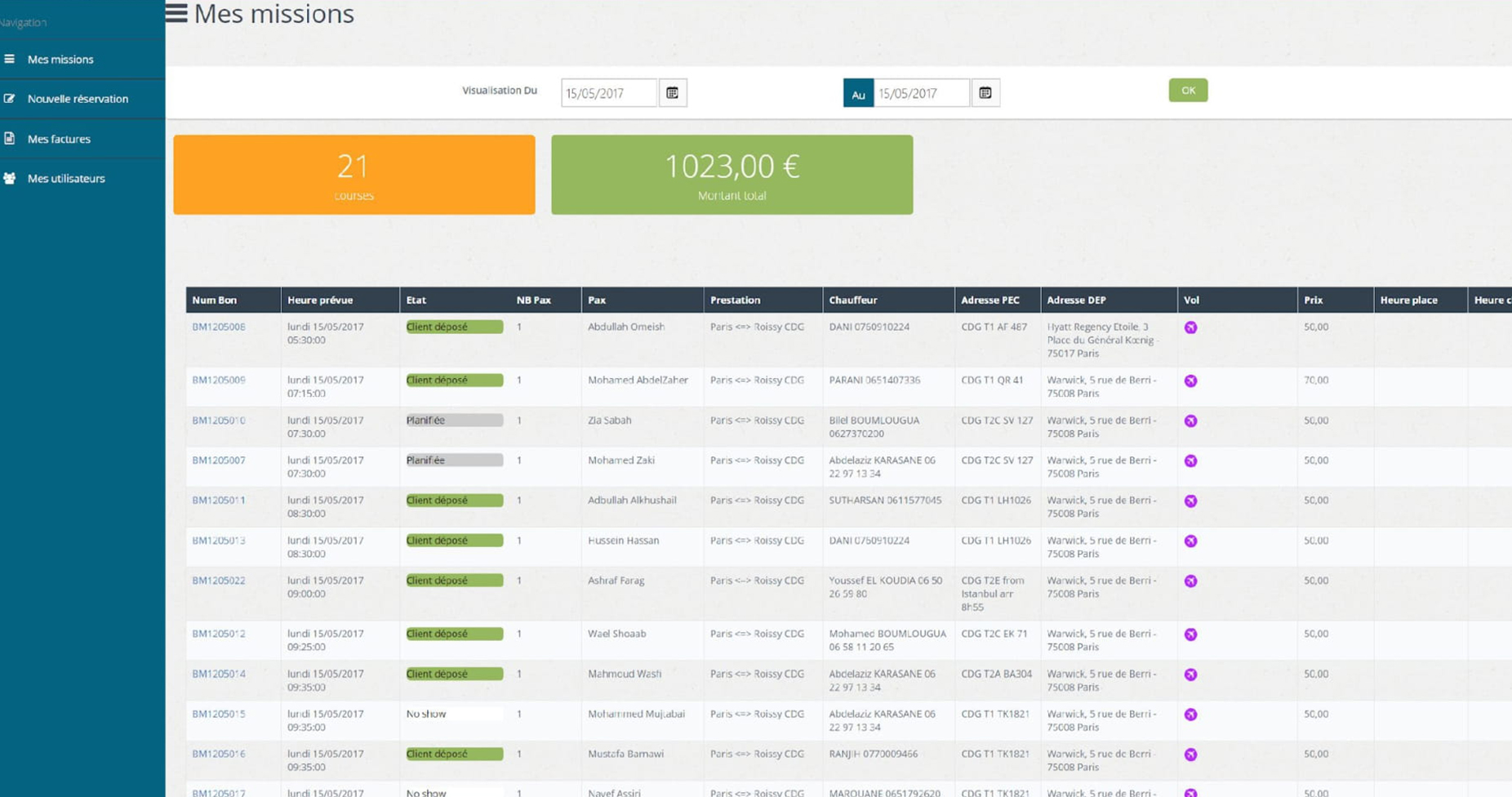Sort by the Heure prévue column header
Viewport: 1512px width, 797px height.
pyautogui.click(x=320, y=301)
